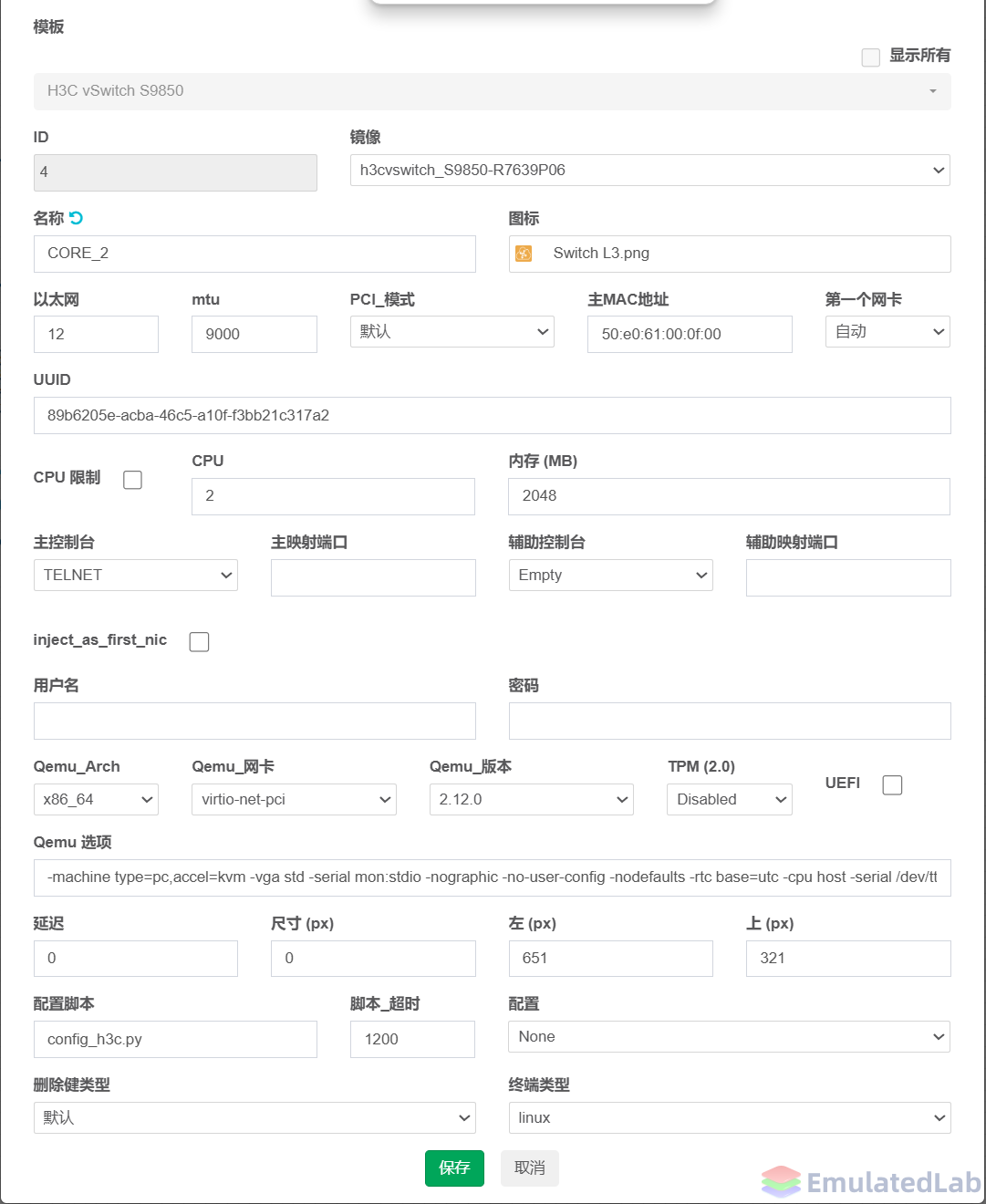Click the 名称 field containing CORE_2
The width and height of the screenshot is (986, 1204).
click(254, 254)
